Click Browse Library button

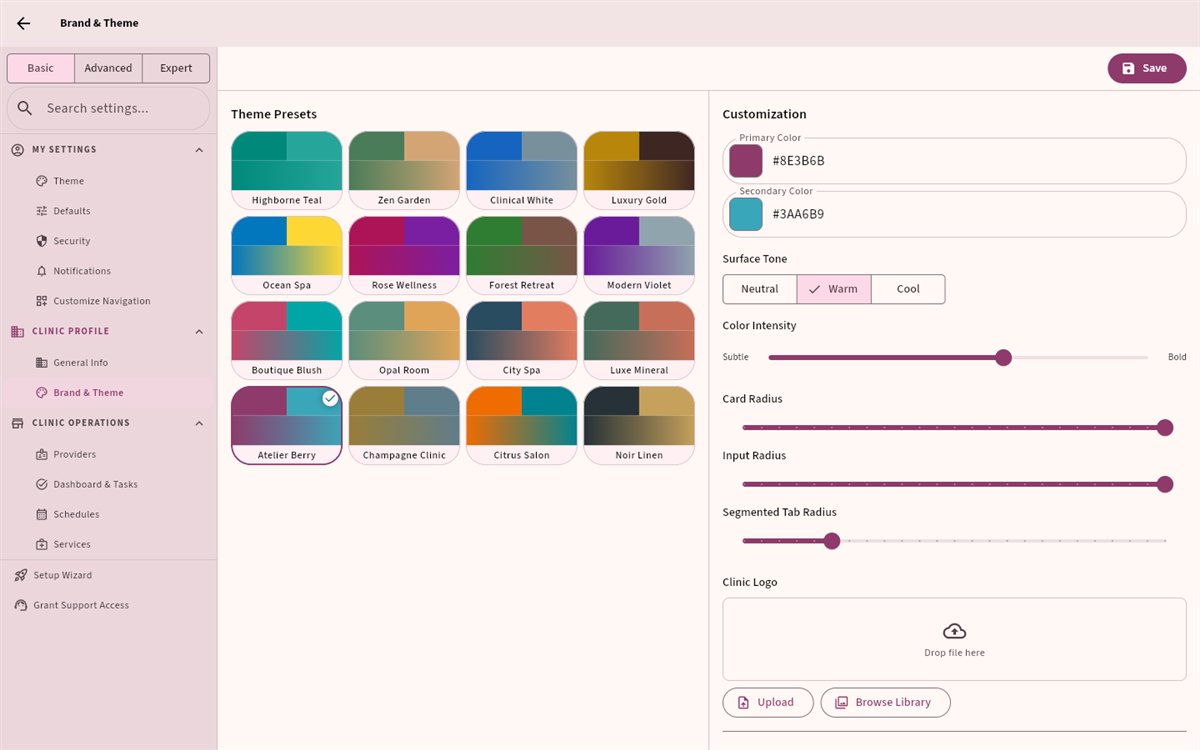click(x=885, y=702)
